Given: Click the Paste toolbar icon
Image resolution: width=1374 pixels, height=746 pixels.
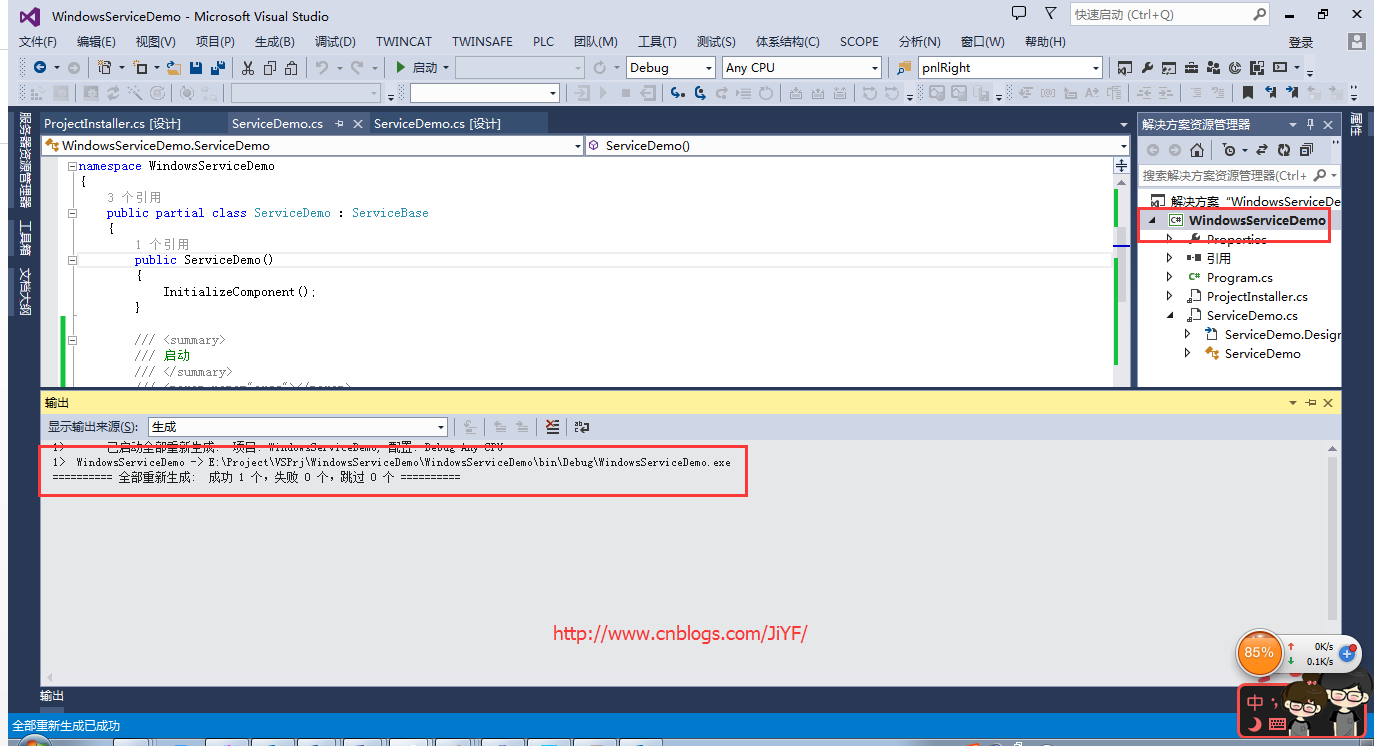Looking at the screenshot, I should (x=291, y=68).
